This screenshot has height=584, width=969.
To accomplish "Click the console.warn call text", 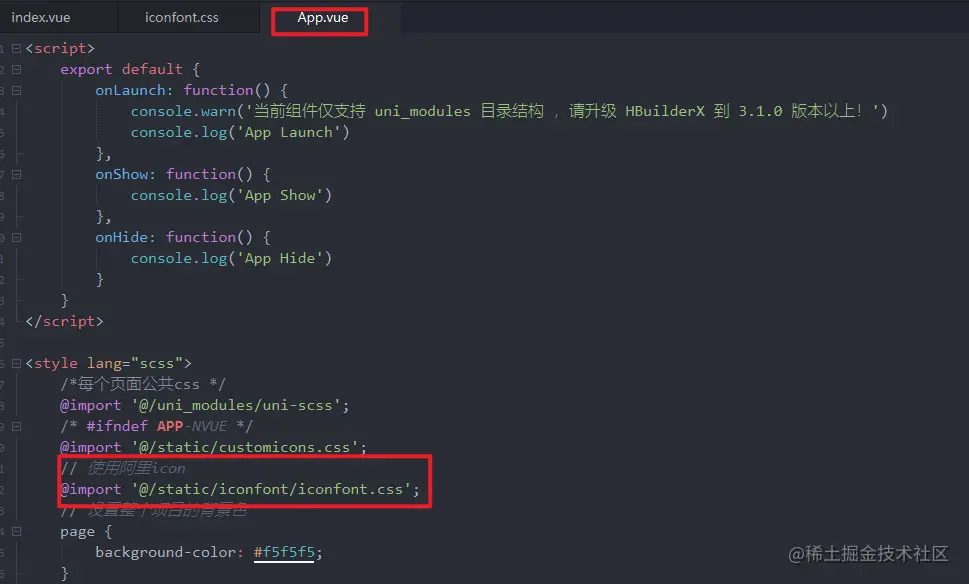I will click(183, 111).
